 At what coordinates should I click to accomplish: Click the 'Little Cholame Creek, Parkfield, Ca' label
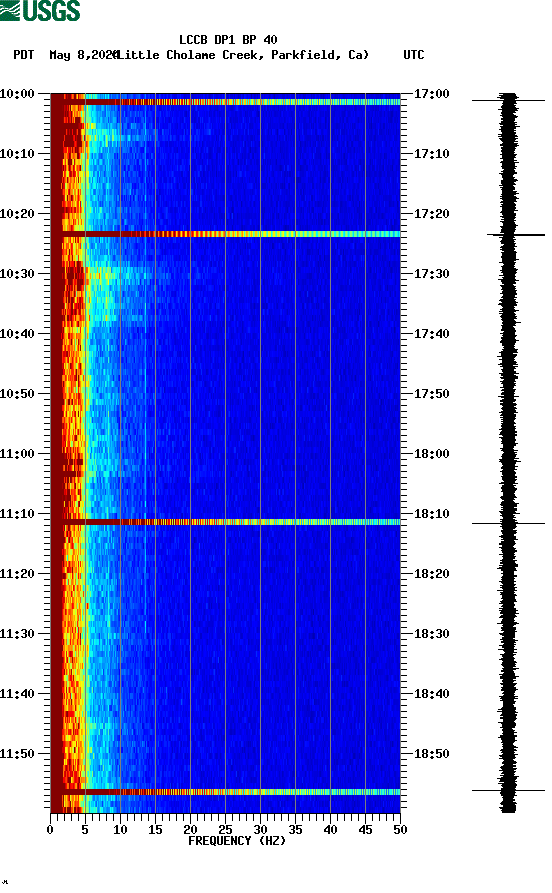coord(242,55)
